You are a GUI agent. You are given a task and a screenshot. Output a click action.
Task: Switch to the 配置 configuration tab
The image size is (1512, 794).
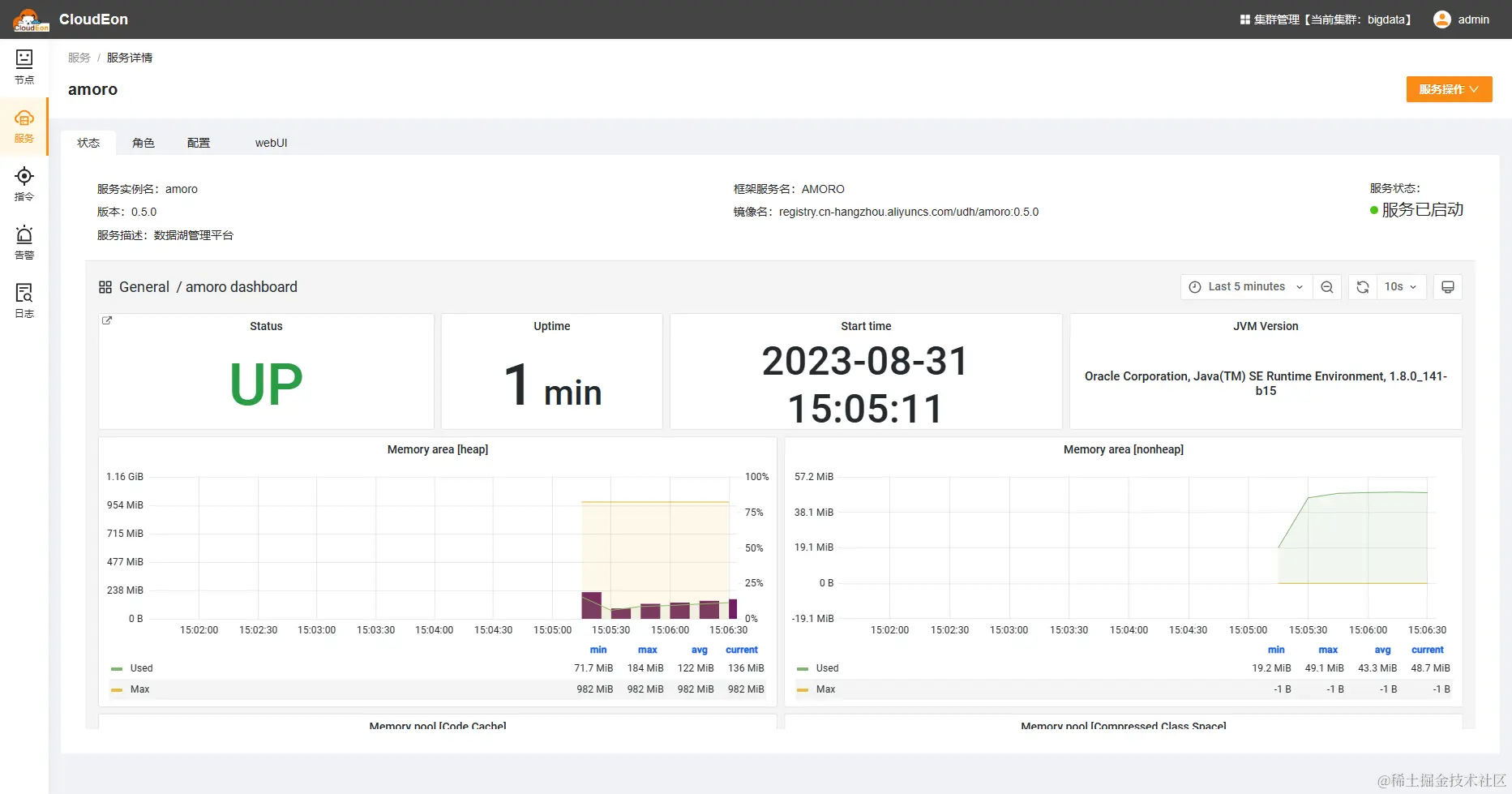click(x=199, y=143)
